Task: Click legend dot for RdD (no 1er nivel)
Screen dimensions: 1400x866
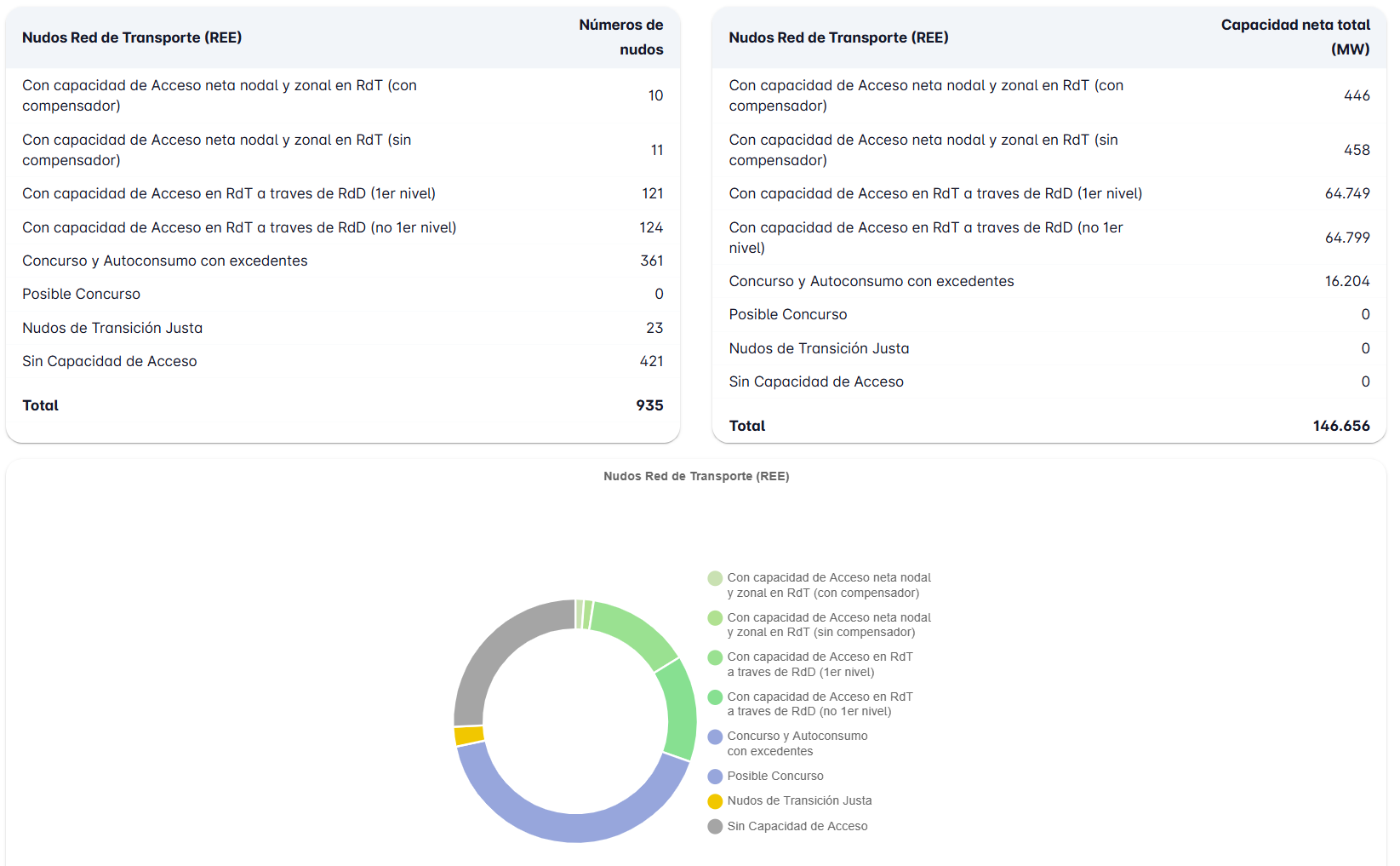Action: click(x=715, y=697)
